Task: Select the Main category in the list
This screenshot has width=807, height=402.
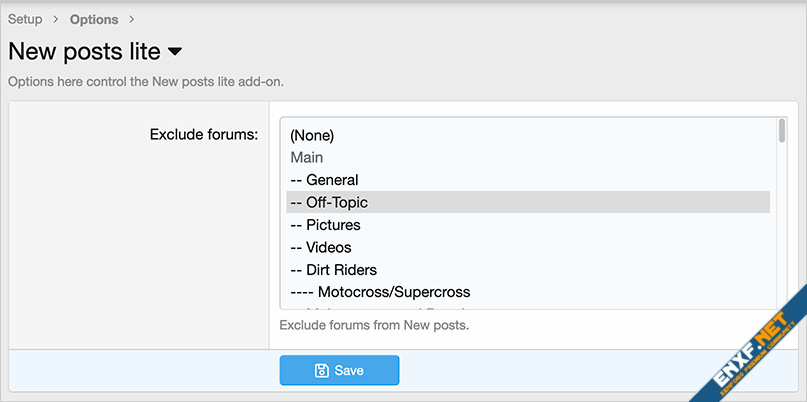Action: [x=307, y=158]
